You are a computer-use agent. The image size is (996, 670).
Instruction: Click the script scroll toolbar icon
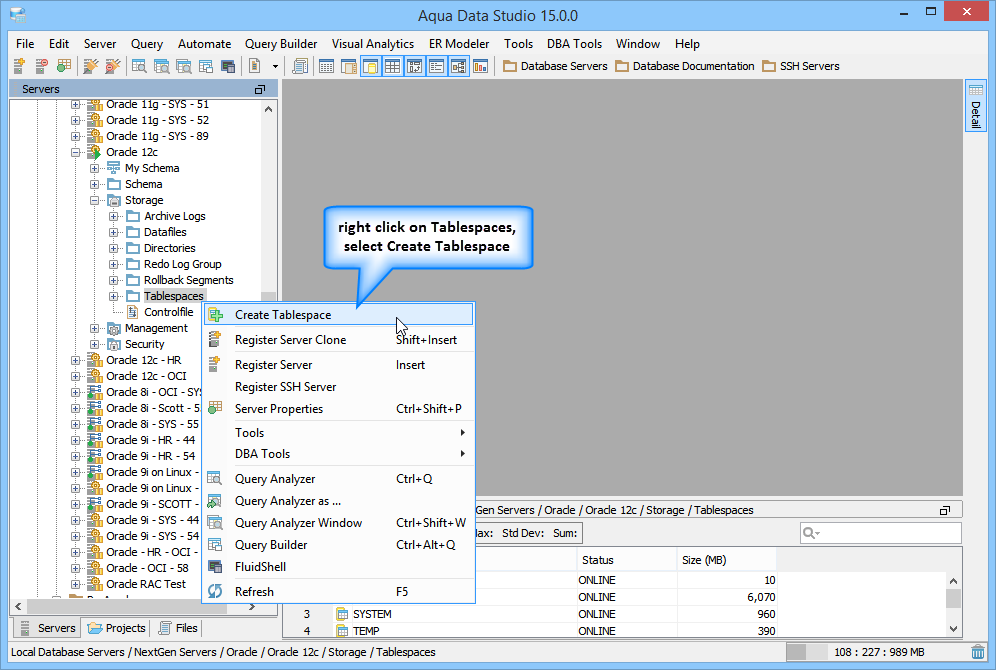300,65
